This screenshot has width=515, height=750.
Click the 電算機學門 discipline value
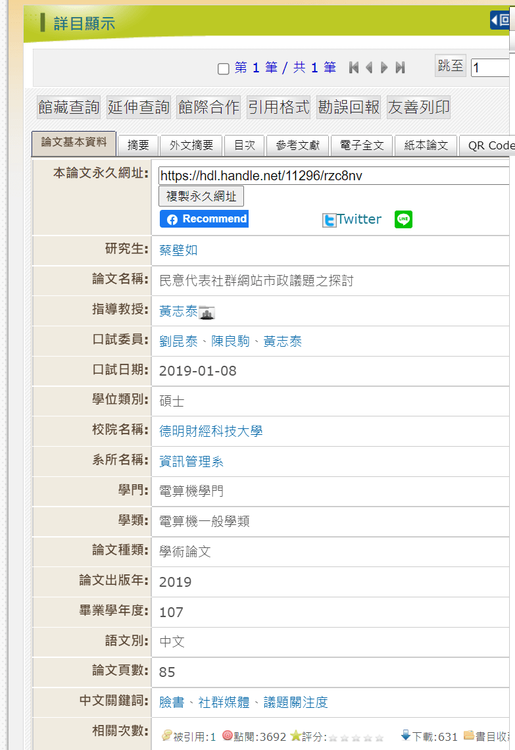191,491
